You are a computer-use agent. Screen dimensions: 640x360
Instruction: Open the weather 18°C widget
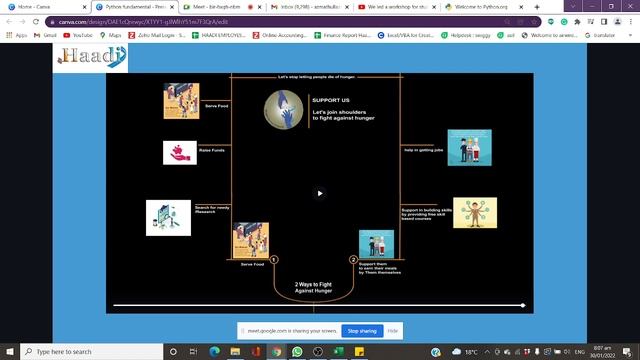click(464, 351)
